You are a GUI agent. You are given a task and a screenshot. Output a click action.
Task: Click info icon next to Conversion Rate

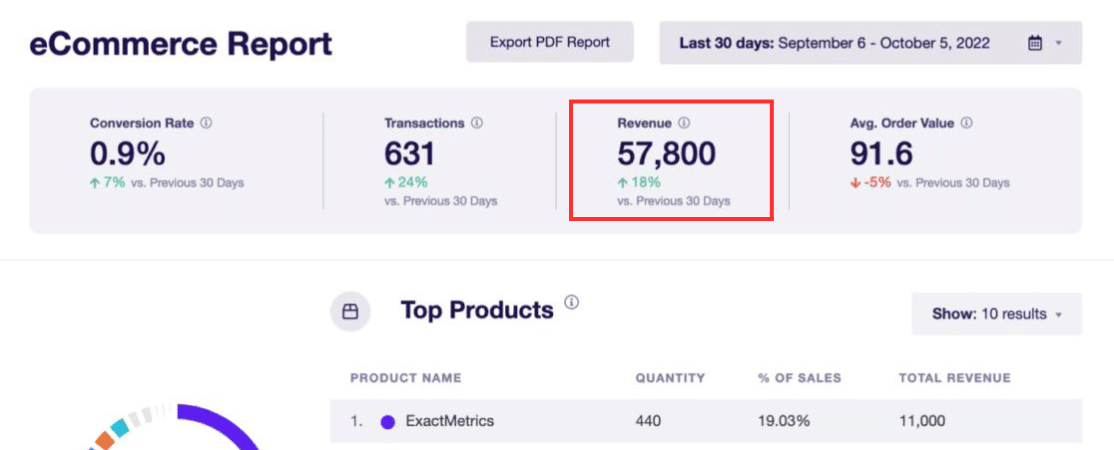[x=206, y=122]
